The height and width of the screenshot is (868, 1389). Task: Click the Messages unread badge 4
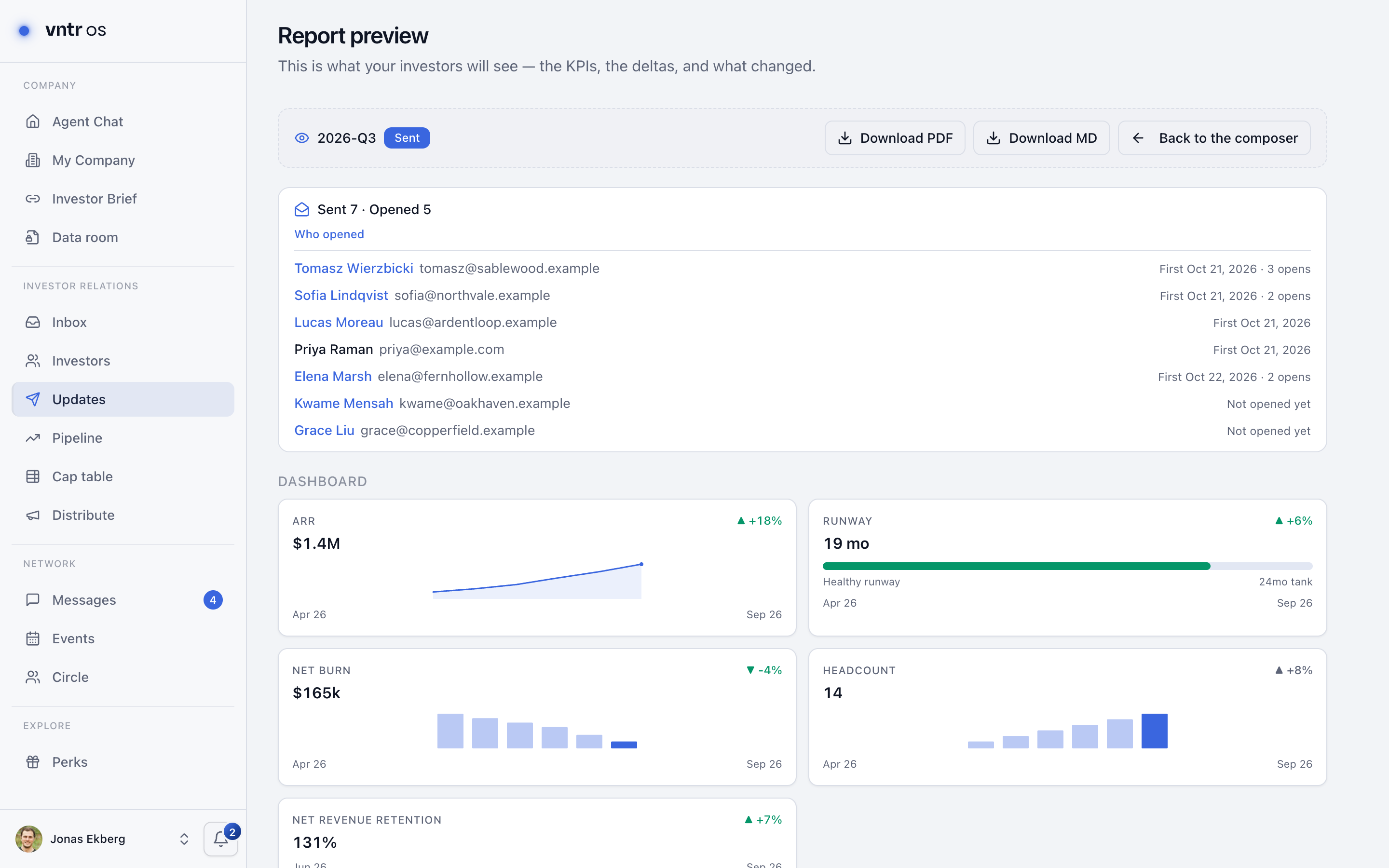[x=213, y=600]
